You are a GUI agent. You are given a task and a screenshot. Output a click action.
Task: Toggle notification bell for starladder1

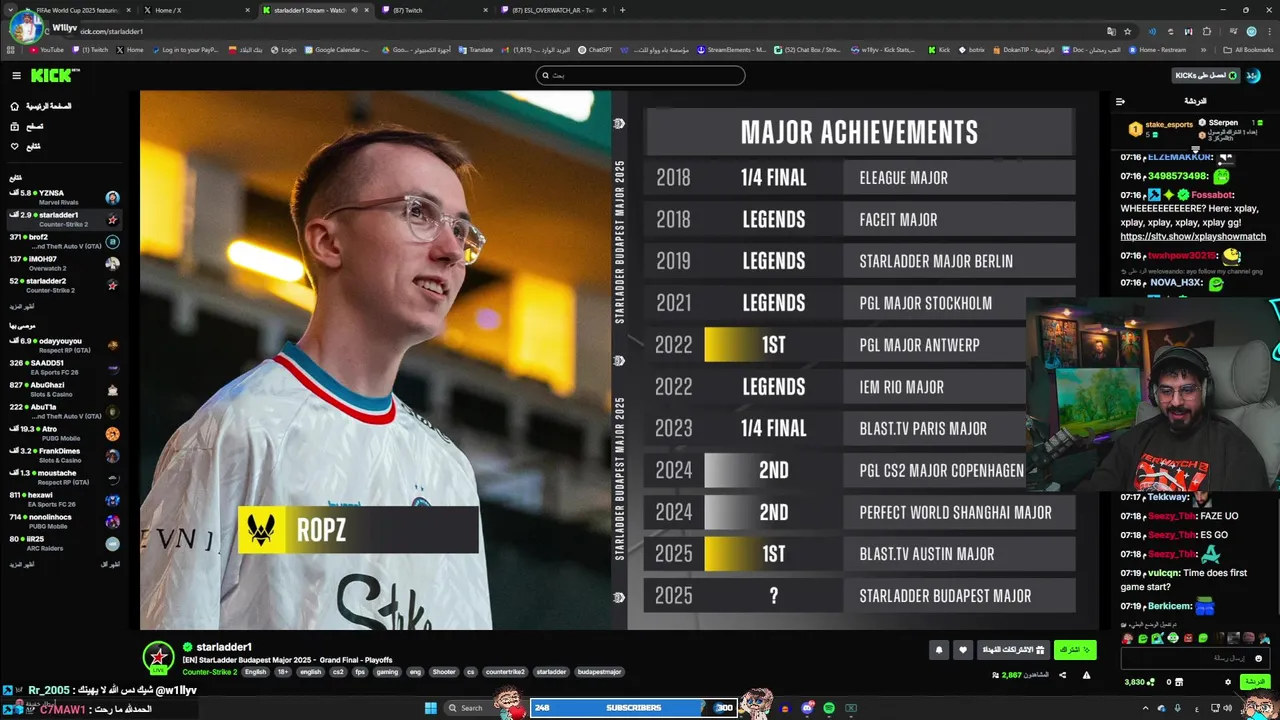click(939, 650)
